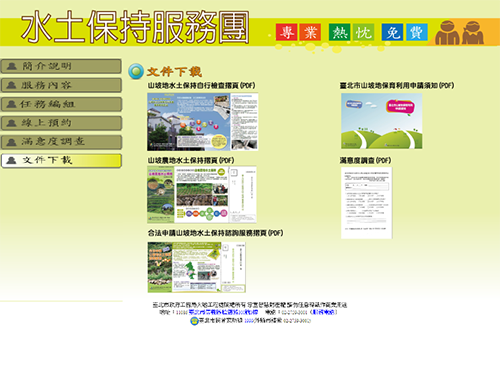Viewport: 500px width, 369px height.
Task: Click the 文件下載 section heading
Action: tap(174, 72)
